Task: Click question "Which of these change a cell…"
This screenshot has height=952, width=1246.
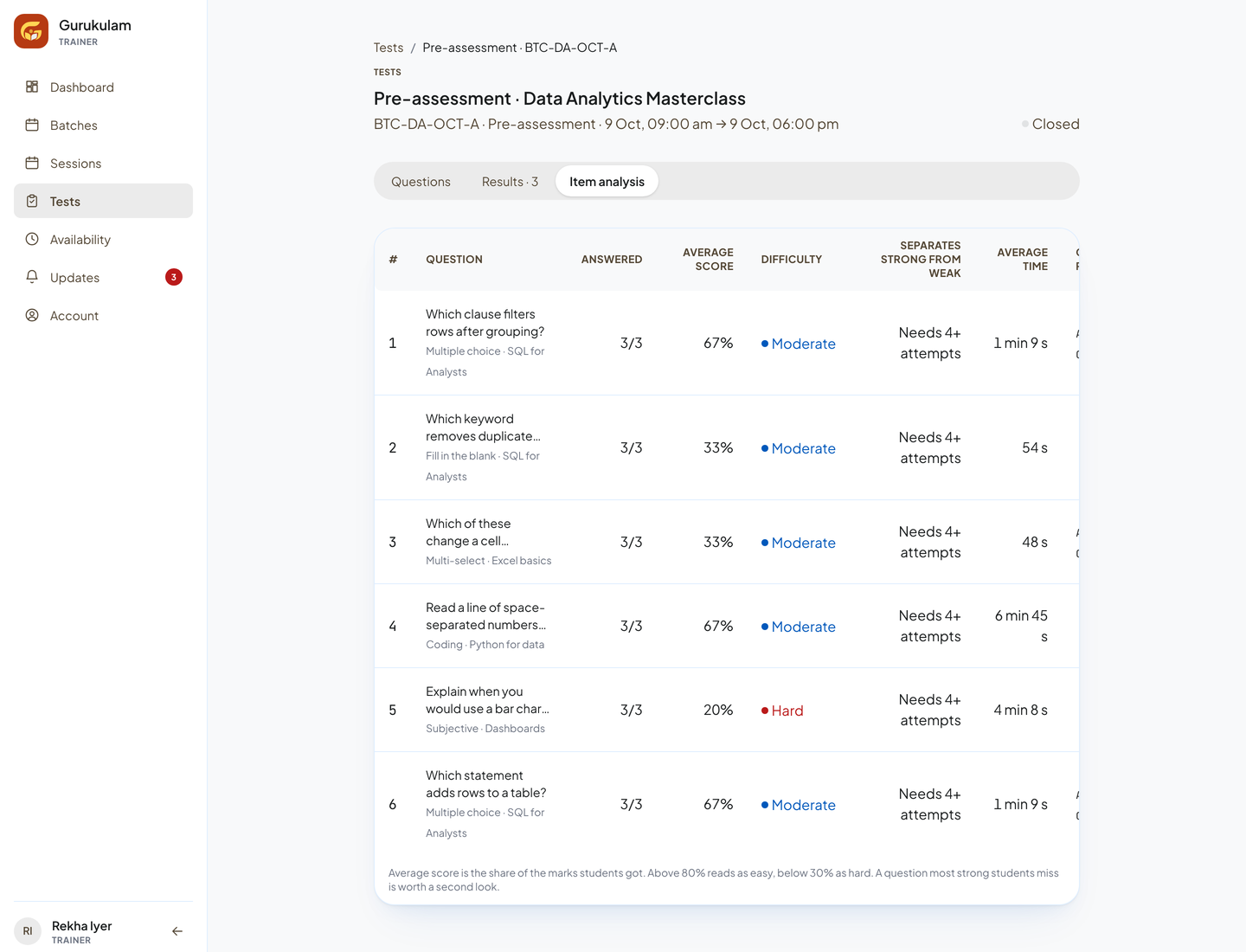Action: [468, 532]
